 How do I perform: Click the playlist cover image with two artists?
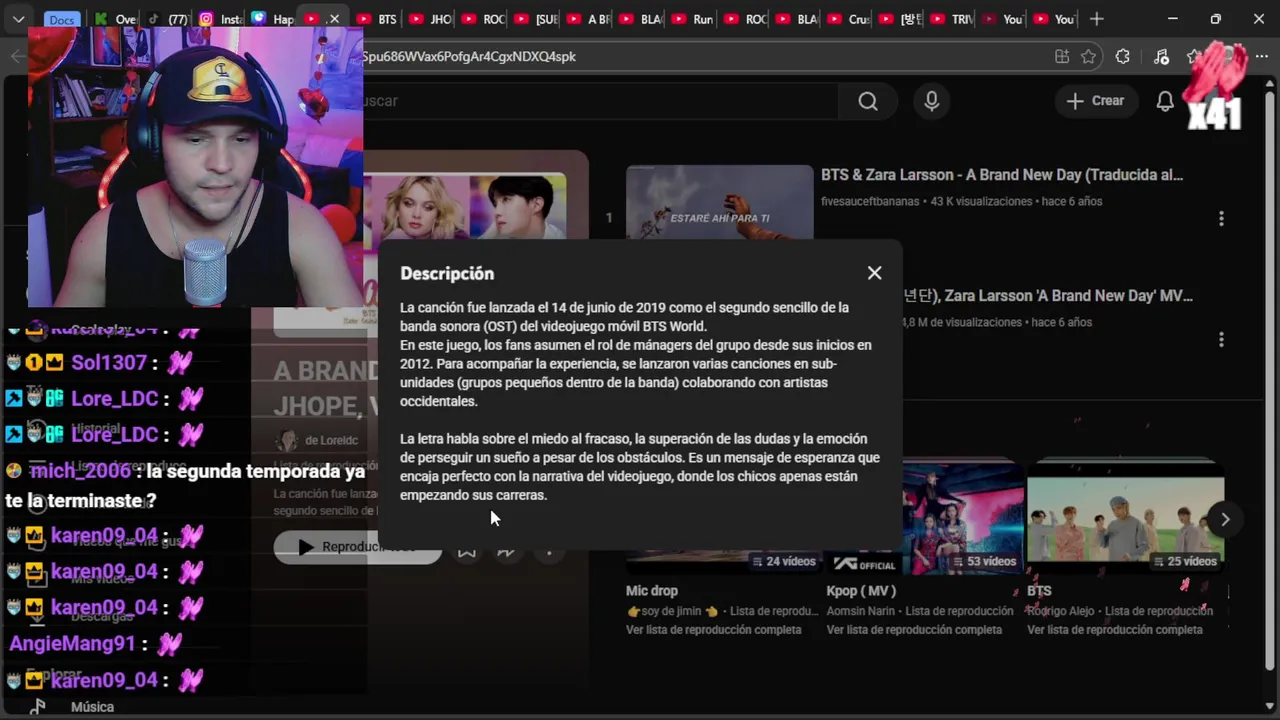tap(465, 207)
